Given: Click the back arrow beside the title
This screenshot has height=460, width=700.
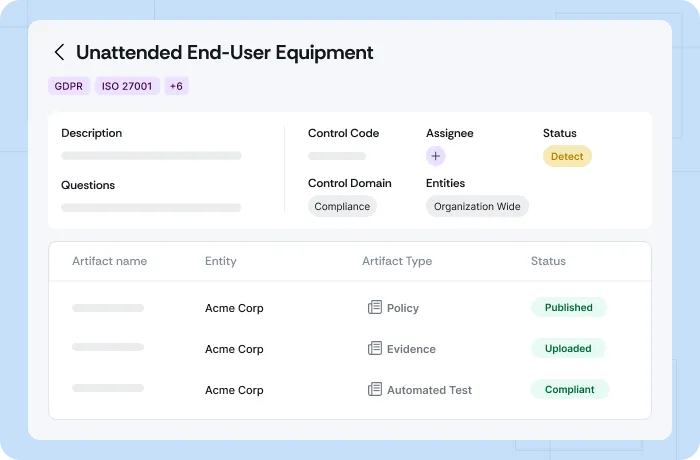Looking at the screenshot, I should pyautogui.click(x=60, y=53).
